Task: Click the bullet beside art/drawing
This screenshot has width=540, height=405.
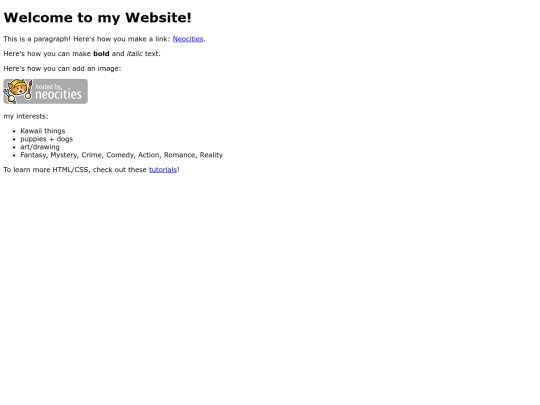Action: click(x=14, y=147)
